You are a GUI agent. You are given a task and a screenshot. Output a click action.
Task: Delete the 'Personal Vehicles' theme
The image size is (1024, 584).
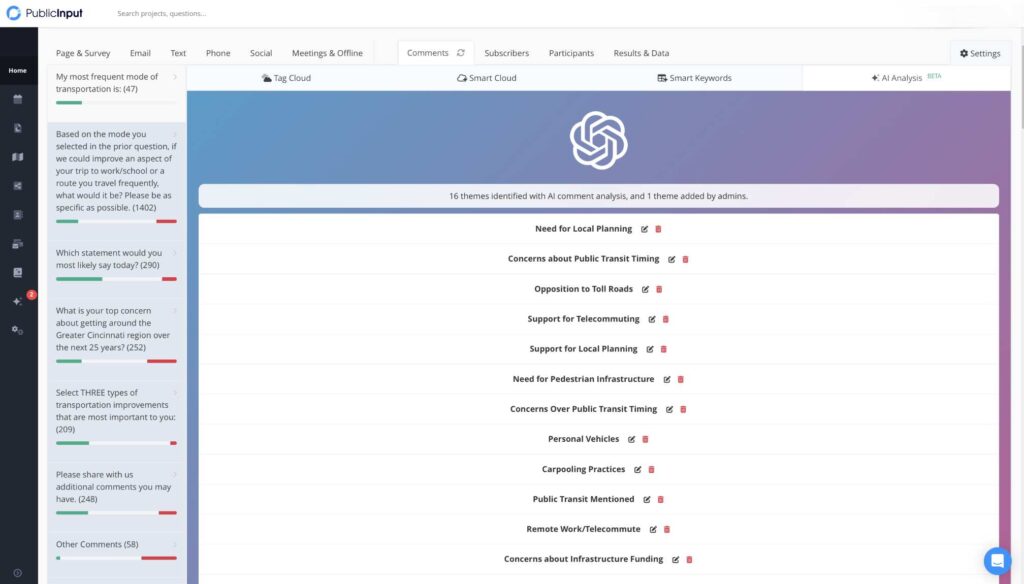click(645, 439)
